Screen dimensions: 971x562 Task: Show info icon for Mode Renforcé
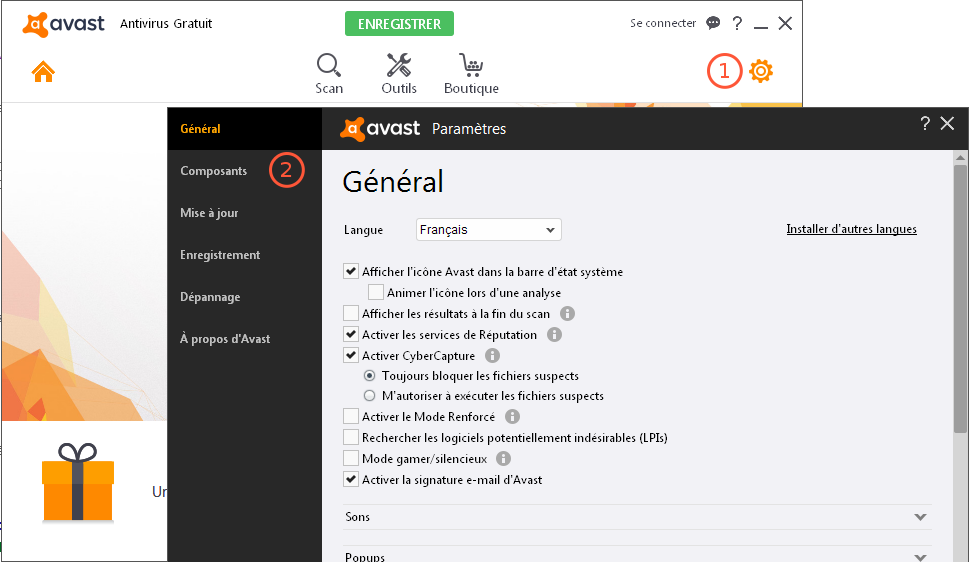point(512,417)
